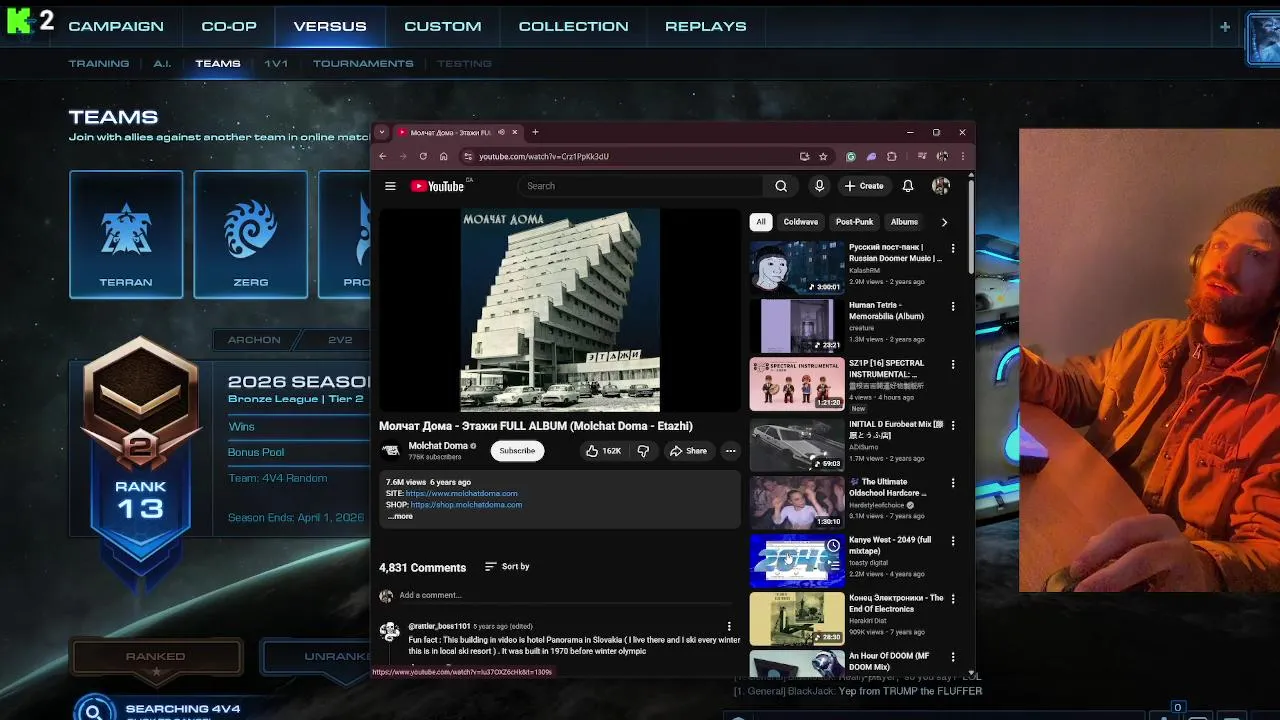Screen dimensions: 1280x720
Task: Select the Post-Punk filter chip
Action: tap(855, 222)
